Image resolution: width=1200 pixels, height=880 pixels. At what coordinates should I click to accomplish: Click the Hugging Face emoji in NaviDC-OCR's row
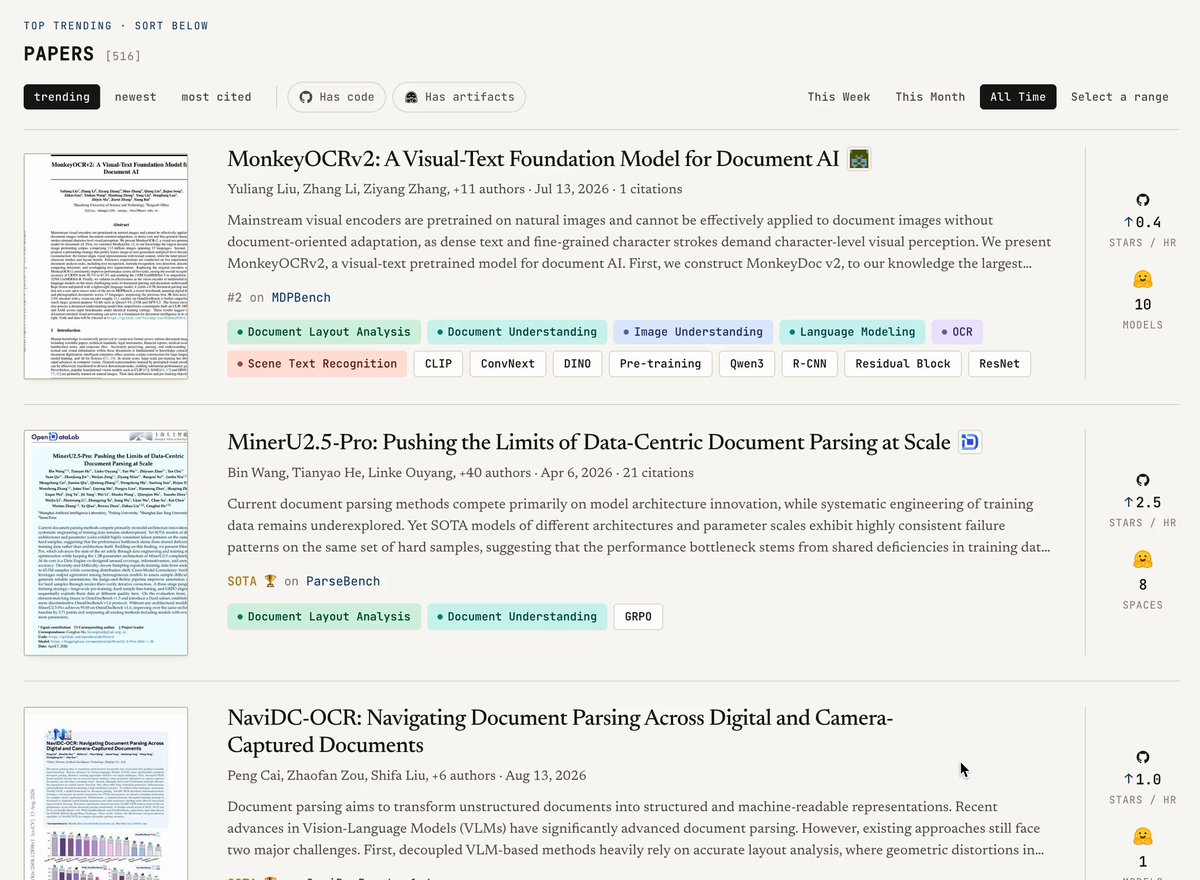1143,837
